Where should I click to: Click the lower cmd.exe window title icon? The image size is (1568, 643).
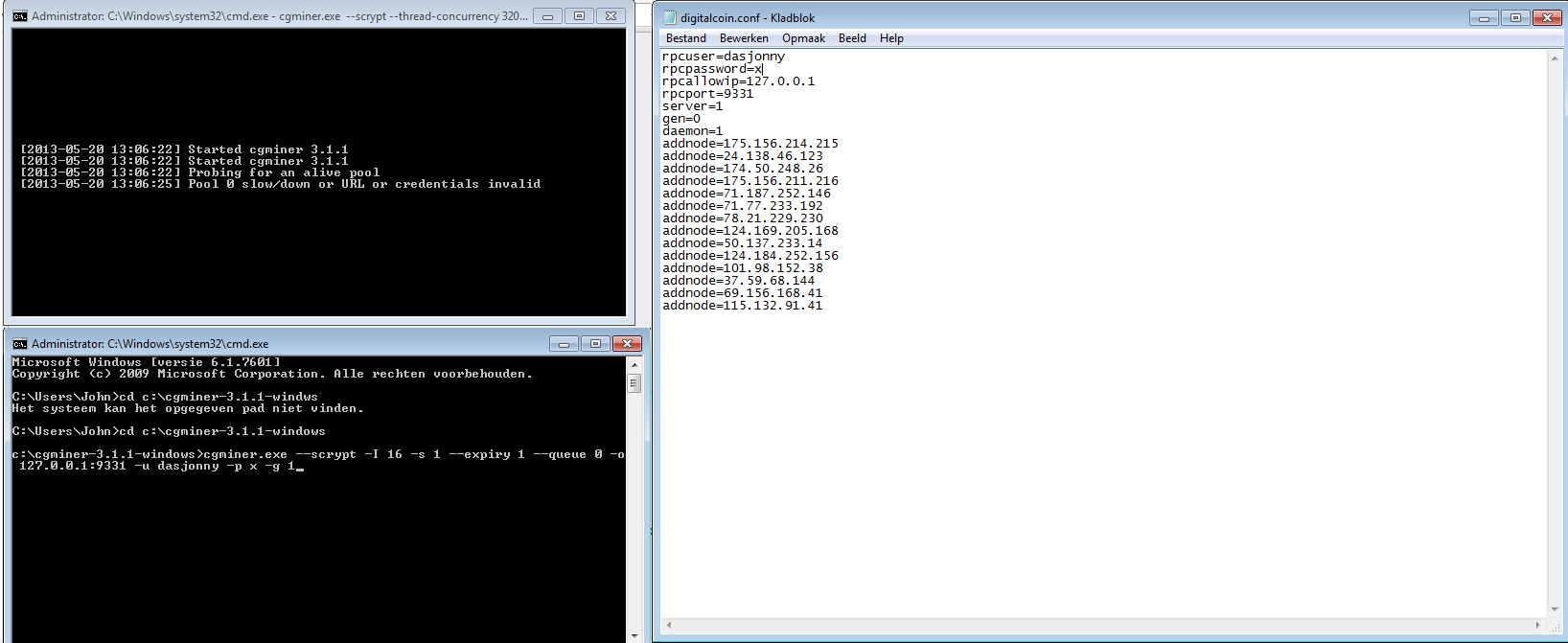(x=19, y=344)
